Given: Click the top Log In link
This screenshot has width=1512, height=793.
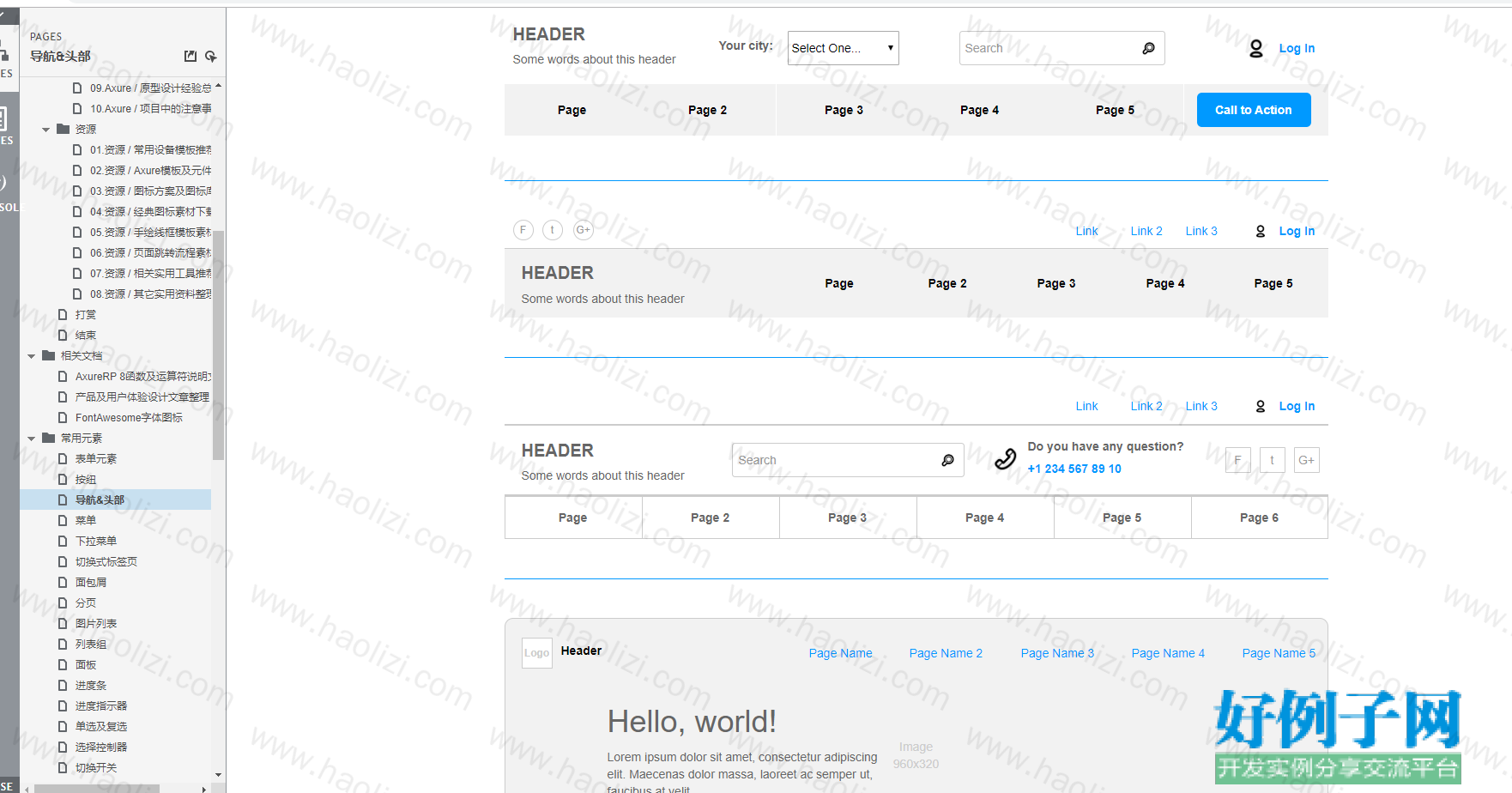Looking at the screenshot, I should [x=1297, y=48].
